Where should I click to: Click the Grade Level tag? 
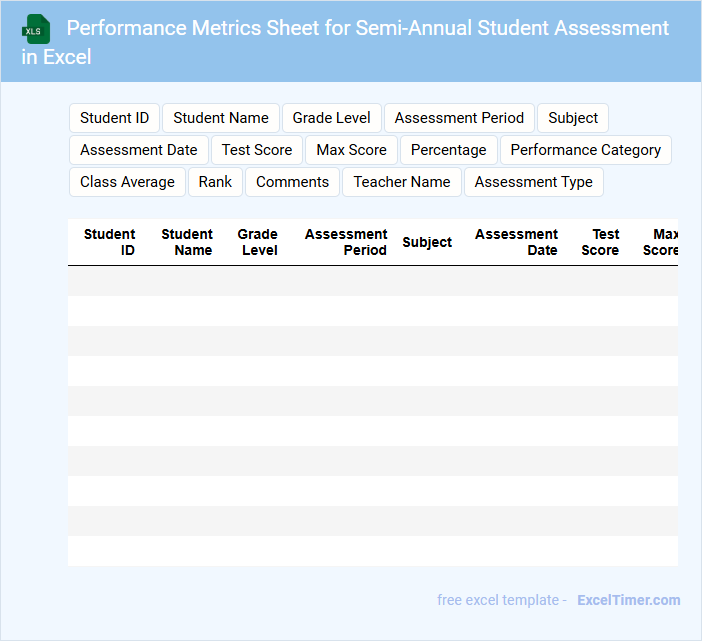pyautogui.click(x=332, y=118)
